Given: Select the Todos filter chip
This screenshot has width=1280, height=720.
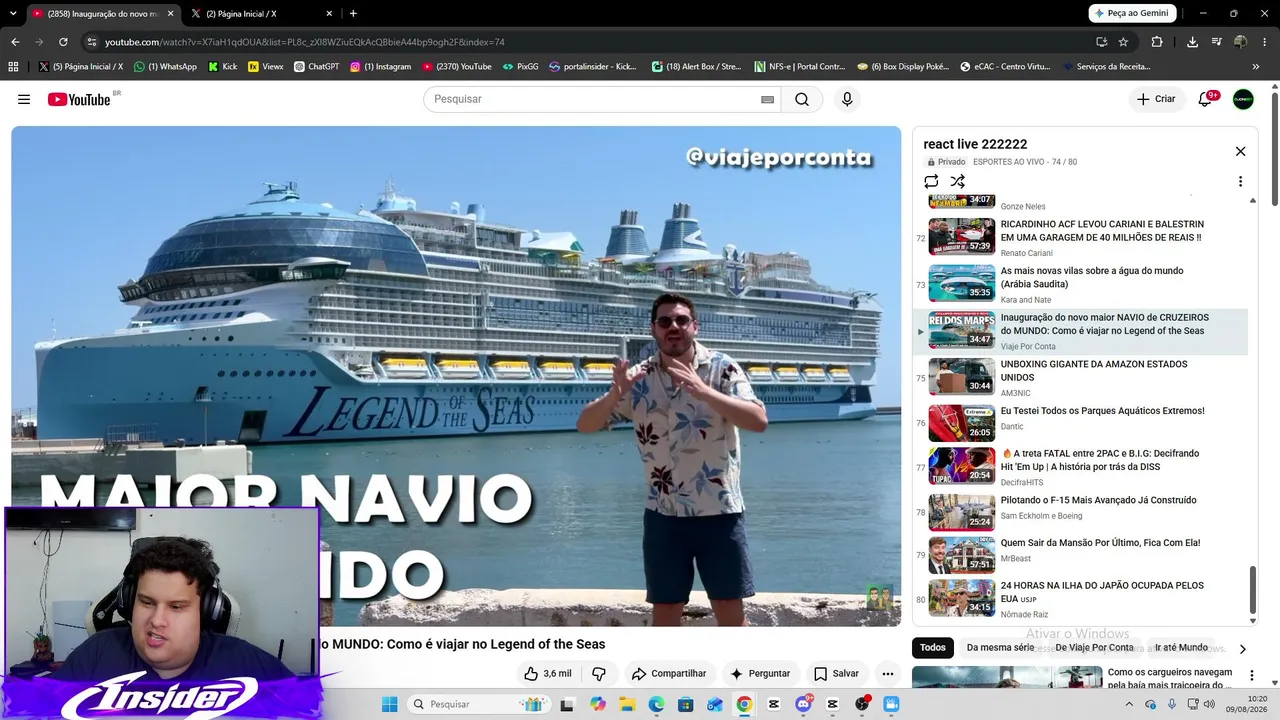Looking at the screenshot, I should pos(933,647).
